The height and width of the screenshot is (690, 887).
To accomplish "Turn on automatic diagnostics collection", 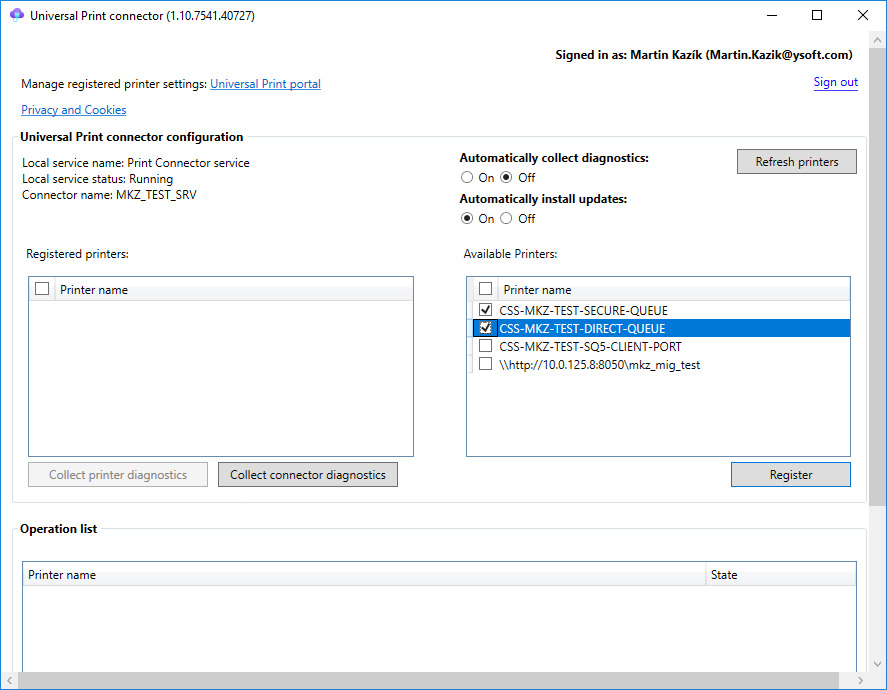I will [x=467, y=177].
